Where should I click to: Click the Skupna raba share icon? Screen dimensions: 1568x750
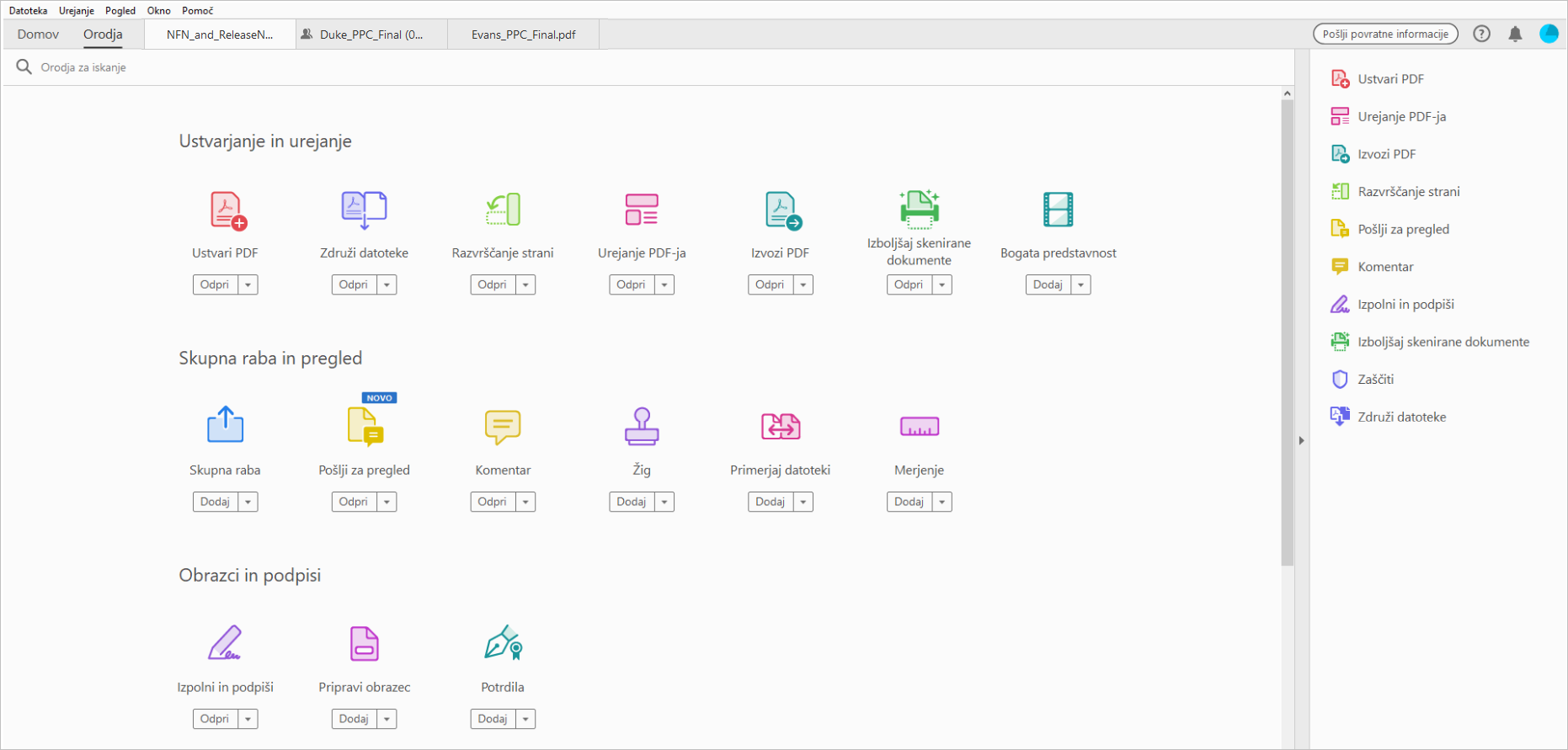pos(226,424)
